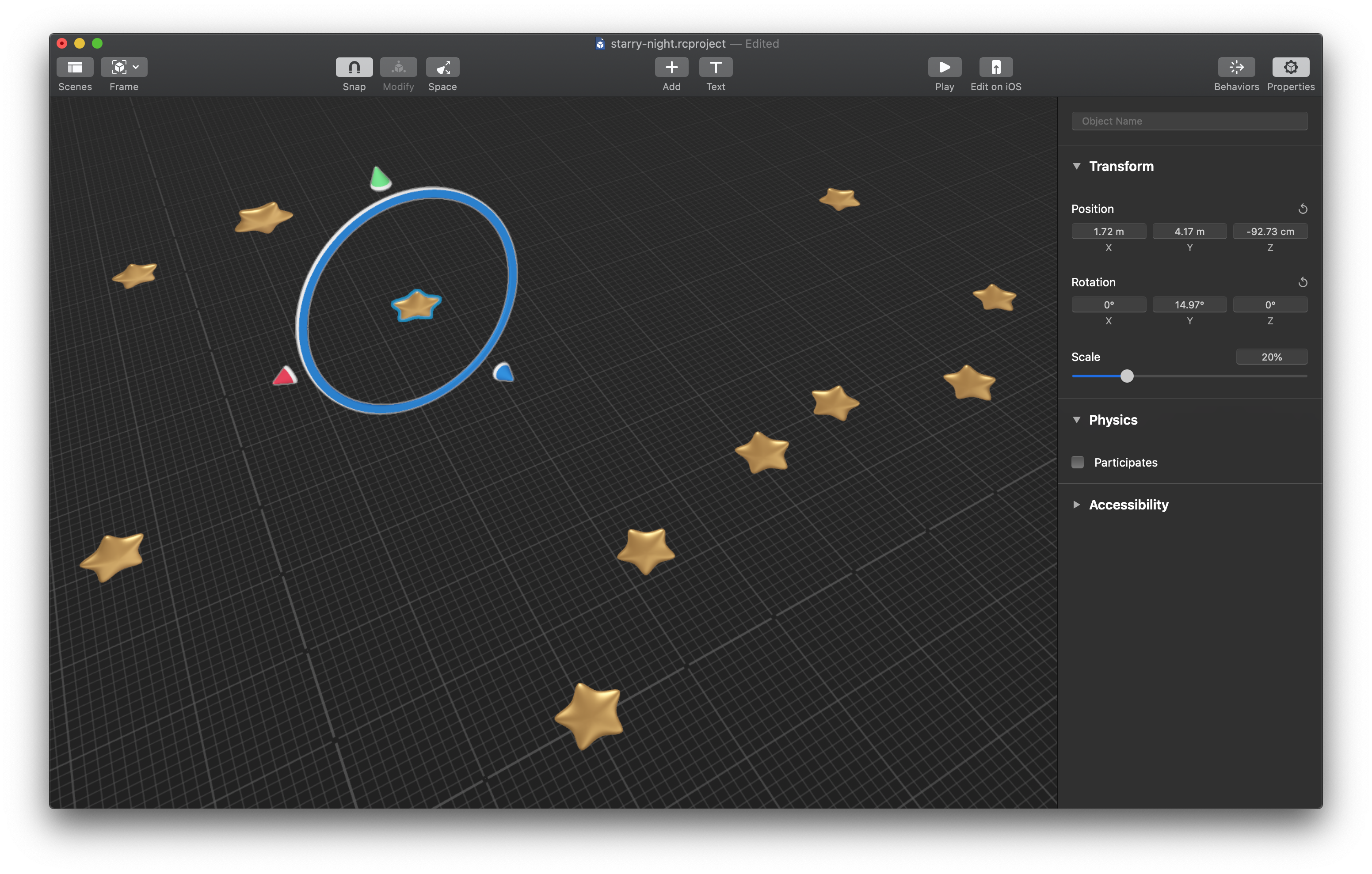Open the Scenes panel
Viewport: 1372px width, 874px height.
click(x=75, y=67)
